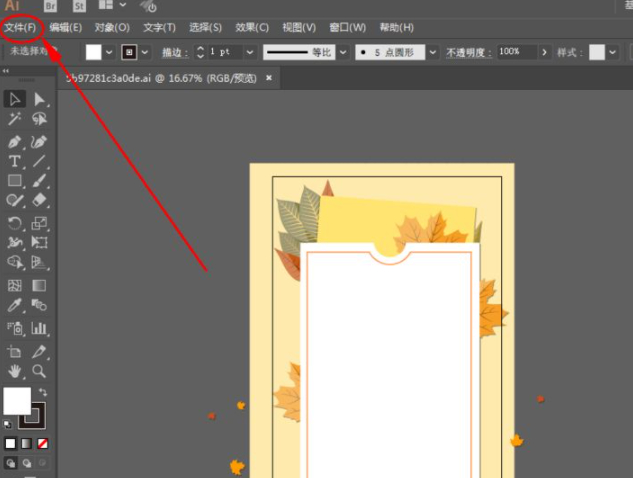The width and height of the screenshot is (633, 478).
Task: Set the paint to None
Action: pyautogui.click(x=43, y=443)
